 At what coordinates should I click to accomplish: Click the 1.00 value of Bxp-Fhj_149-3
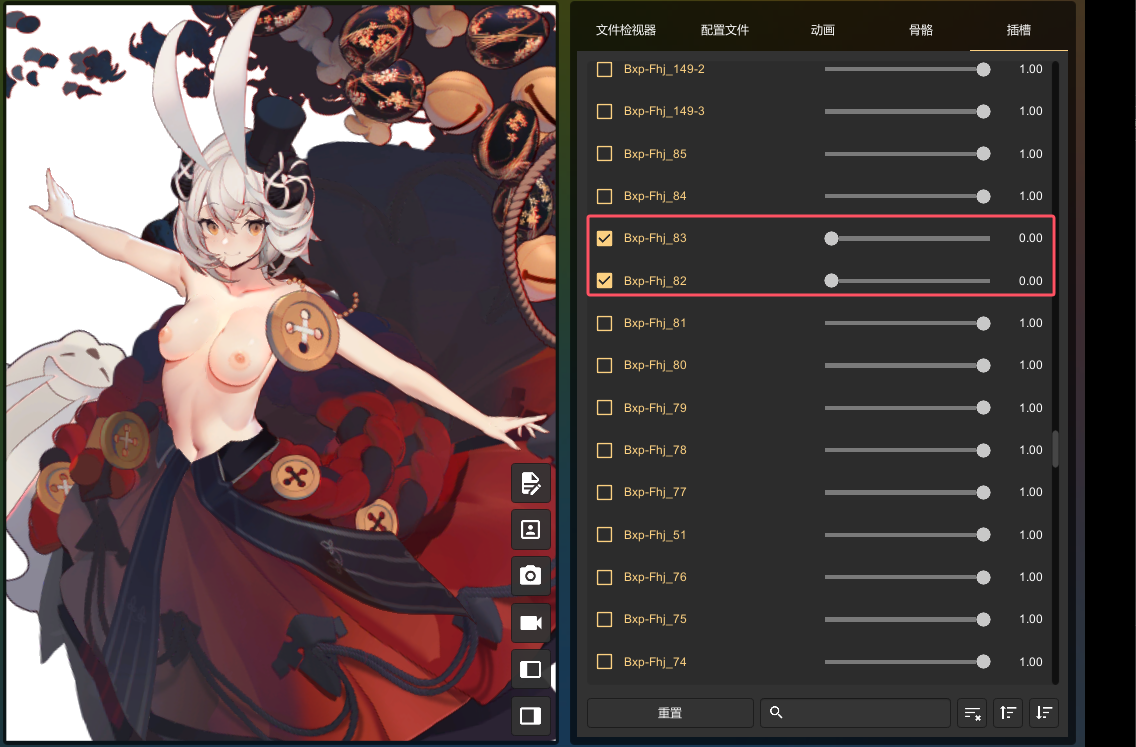pos(1030,111)
